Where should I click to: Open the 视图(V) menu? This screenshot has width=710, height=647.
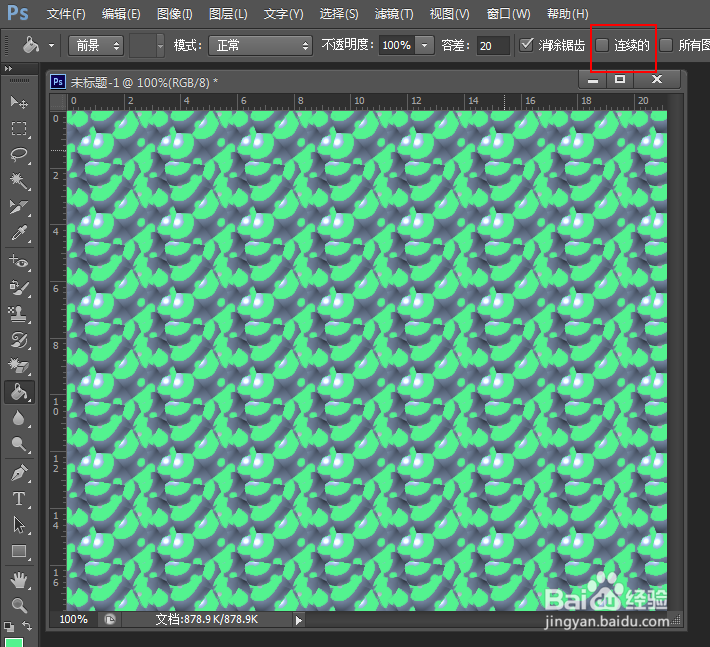[450, 14]
